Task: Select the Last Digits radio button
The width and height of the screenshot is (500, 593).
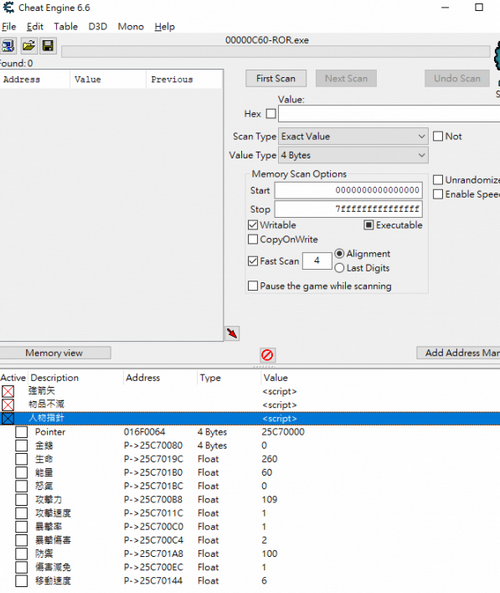Action: 340,268
